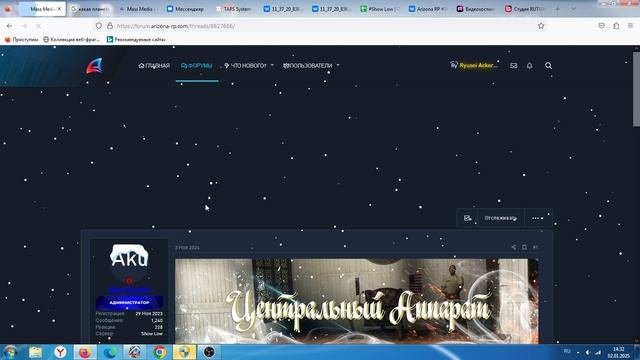Switch to the Мессенджер tab
Image resolution: width=640 pixels, height=360 pixels.
[x=185, y=9]
